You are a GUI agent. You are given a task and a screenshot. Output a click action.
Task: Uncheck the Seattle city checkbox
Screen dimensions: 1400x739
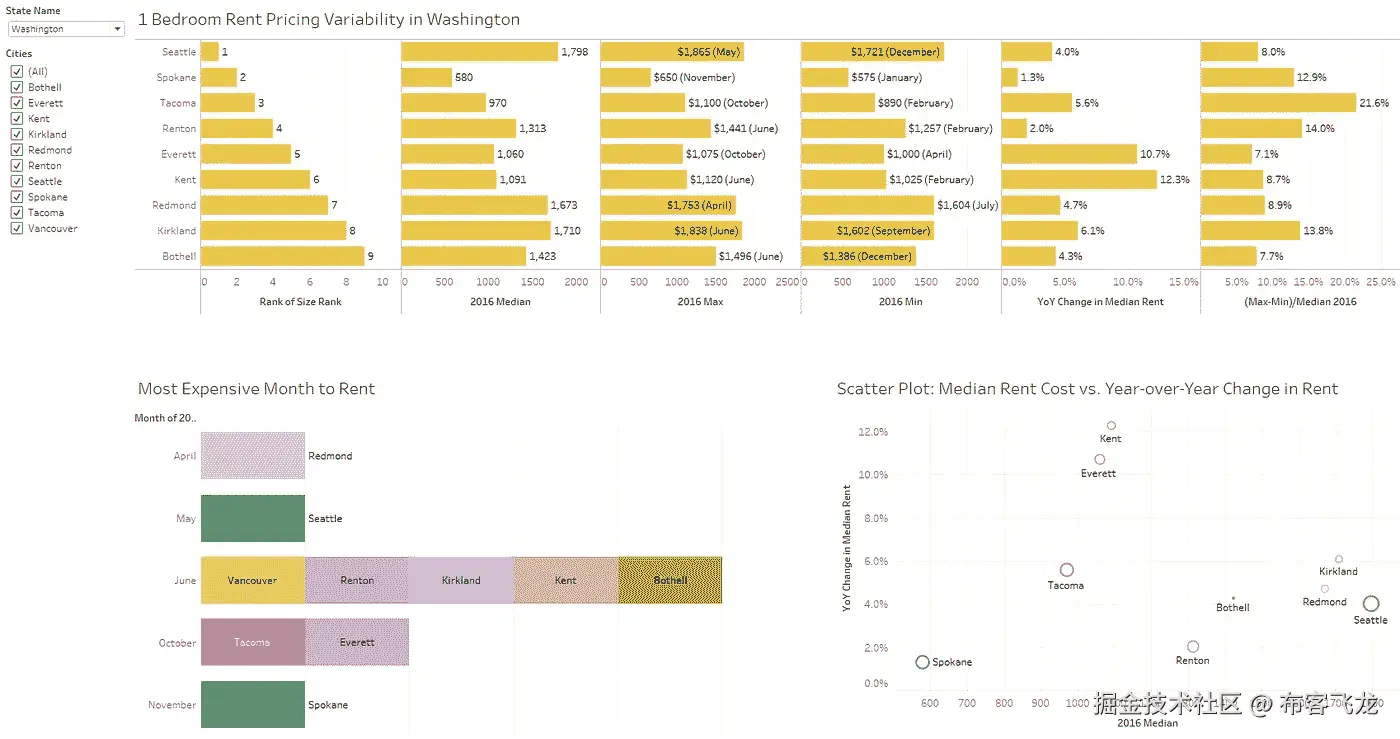click(16, 182)
